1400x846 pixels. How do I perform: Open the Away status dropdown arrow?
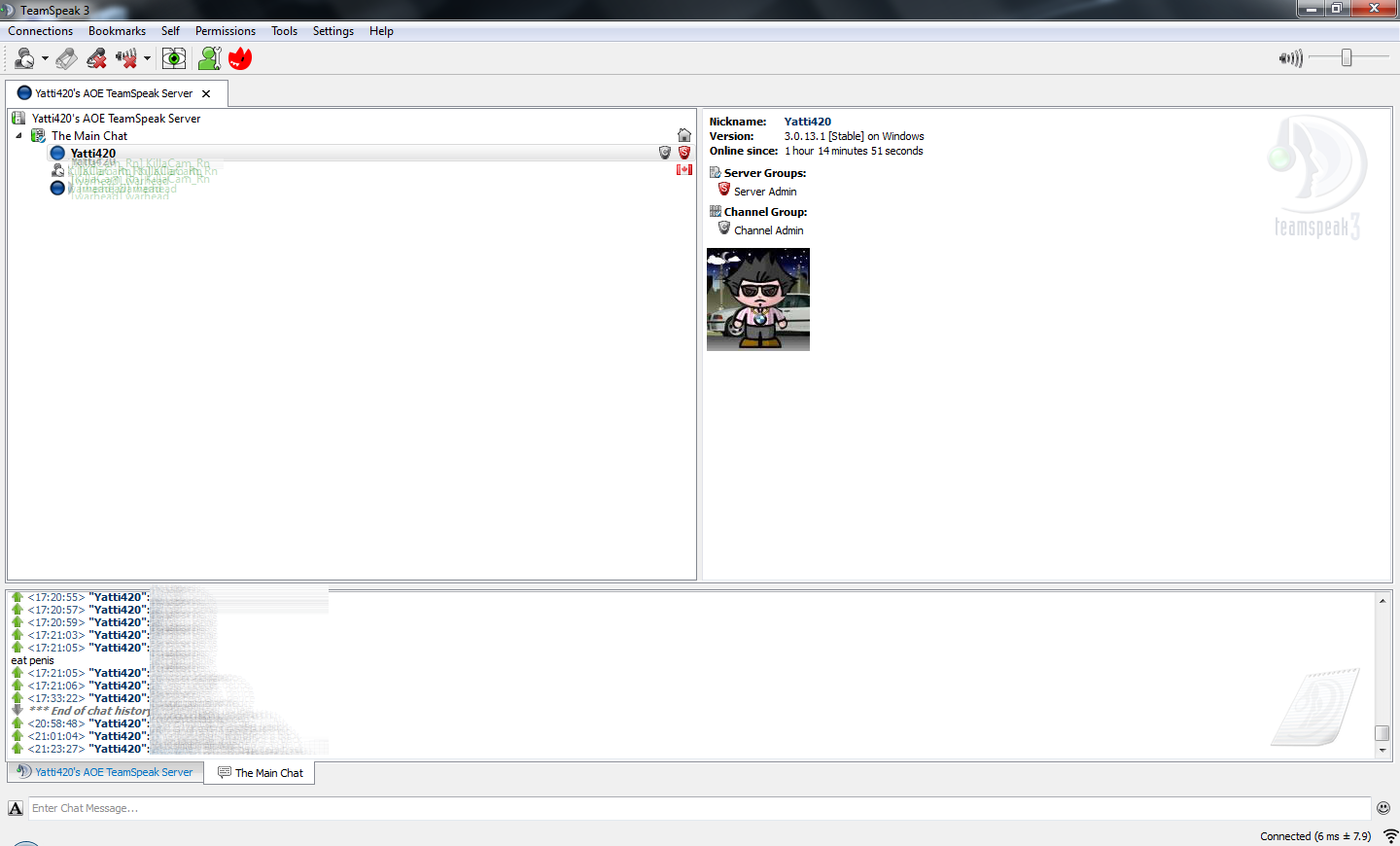click(x=45, y=59)
